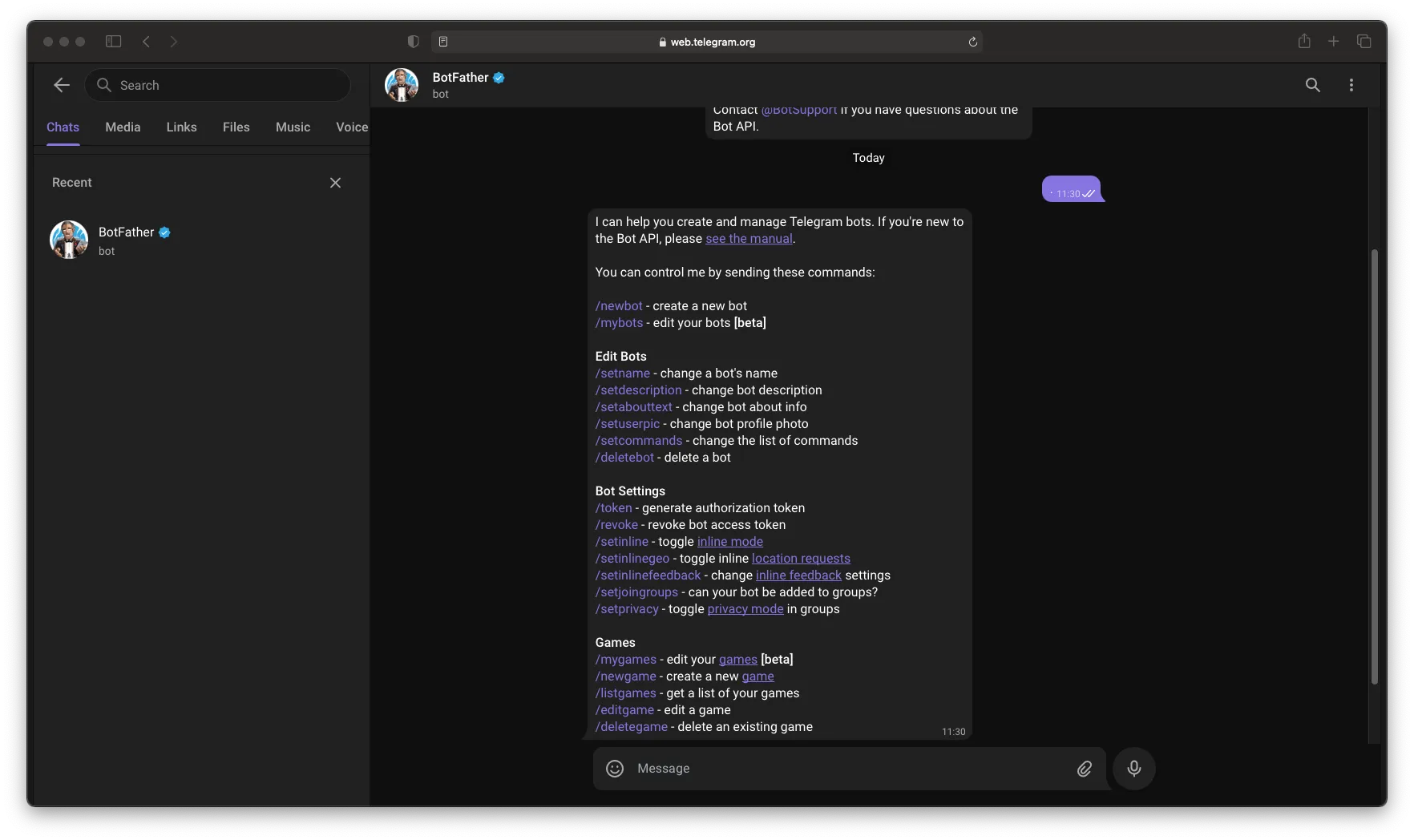
Task: Switch to the Media tab
Action: pos(123,127)
